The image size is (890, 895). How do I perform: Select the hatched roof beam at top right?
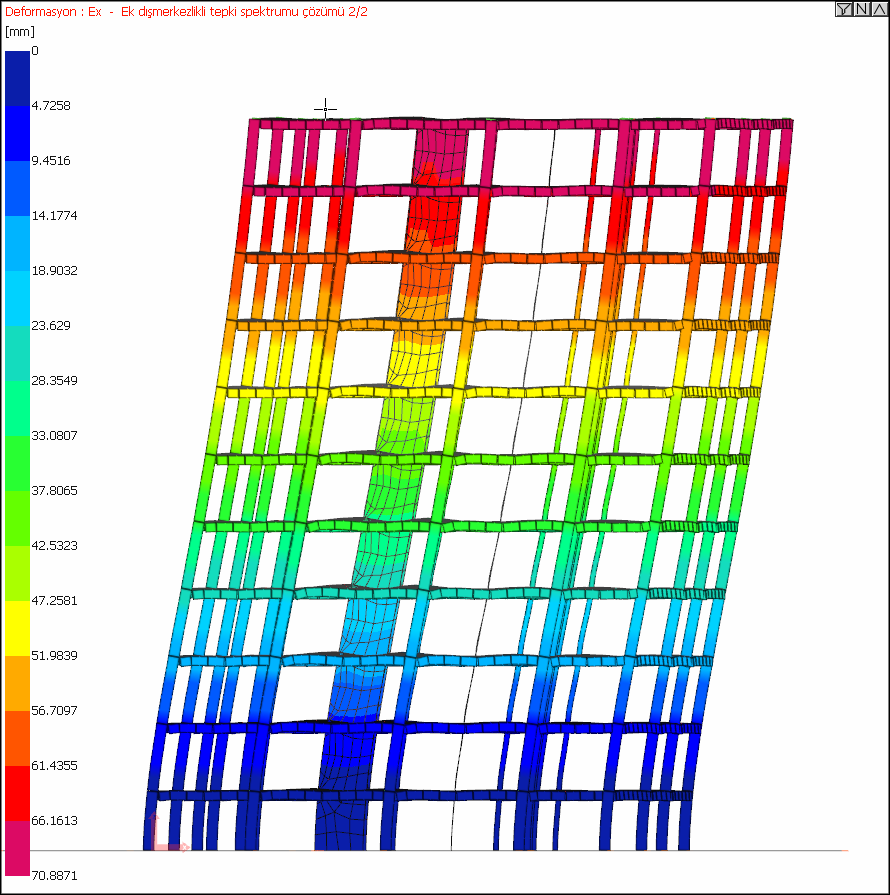click(x=754, y=124)
